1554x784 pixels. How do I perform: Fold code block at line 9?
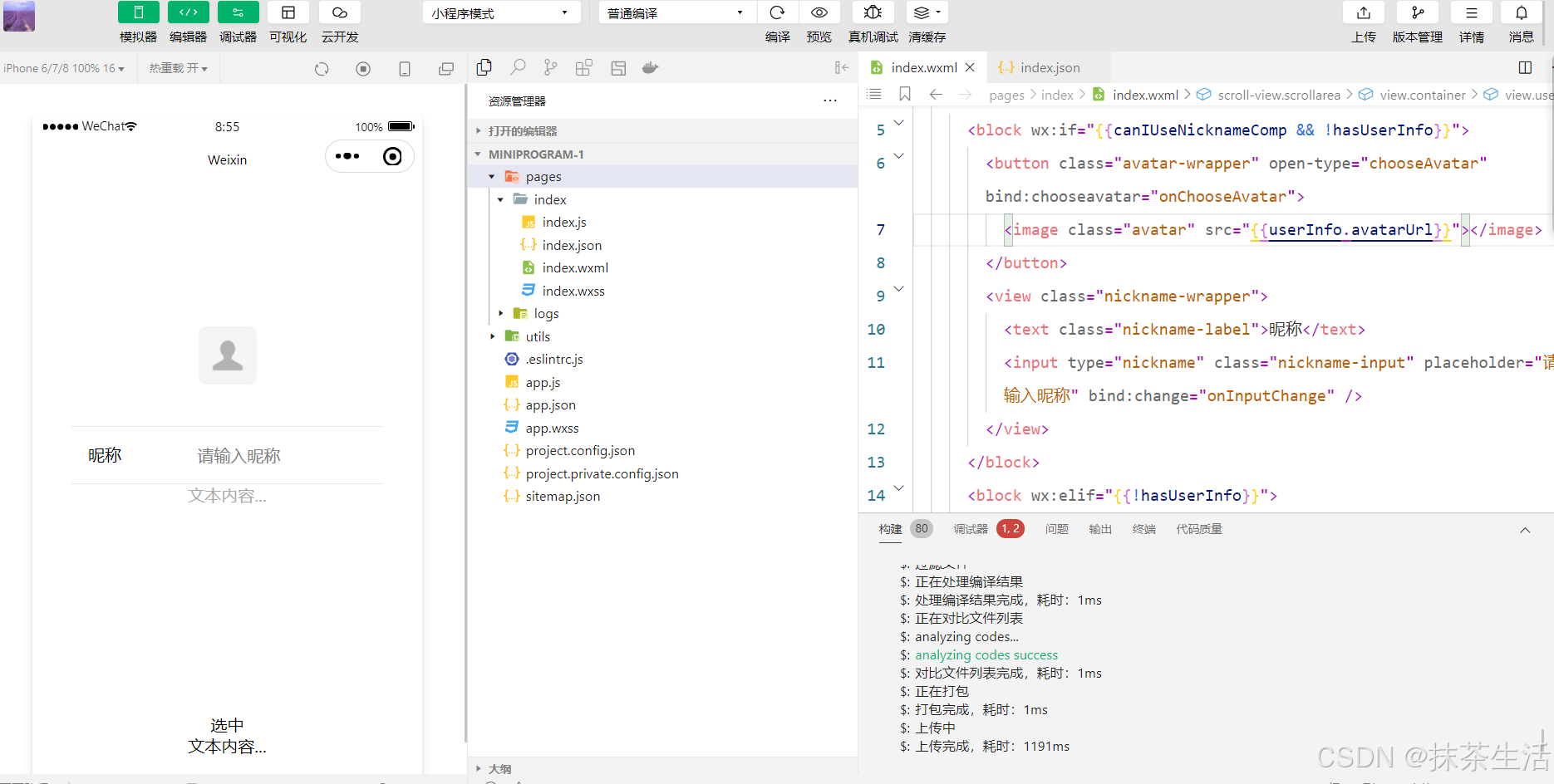tap(898, 289)
